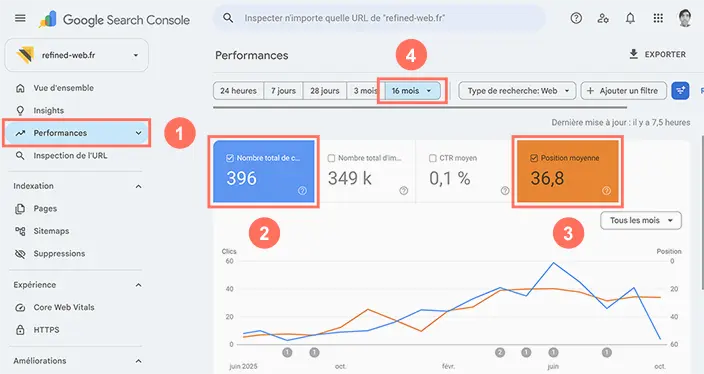
Task: Open the Google apps grid
Action: click(x=658, y=18)
